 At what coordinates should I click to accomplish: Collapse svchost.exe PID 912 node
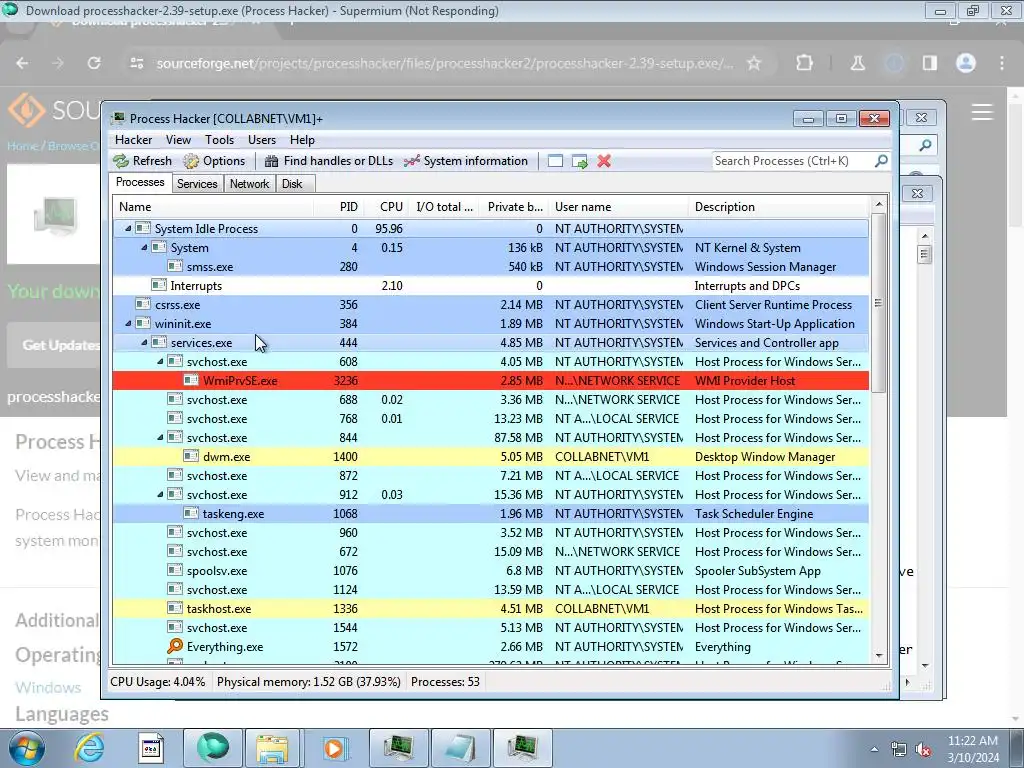(x=160, y=494)
